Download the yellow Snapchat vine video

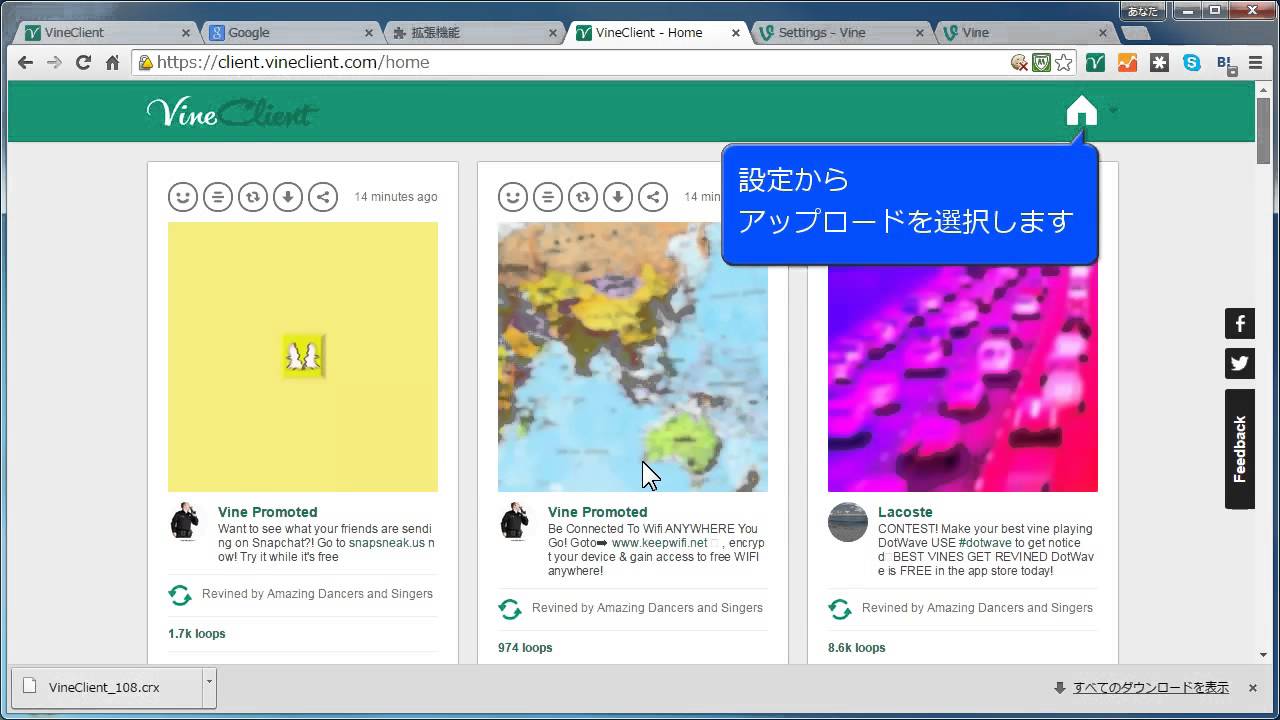point(288,197)
